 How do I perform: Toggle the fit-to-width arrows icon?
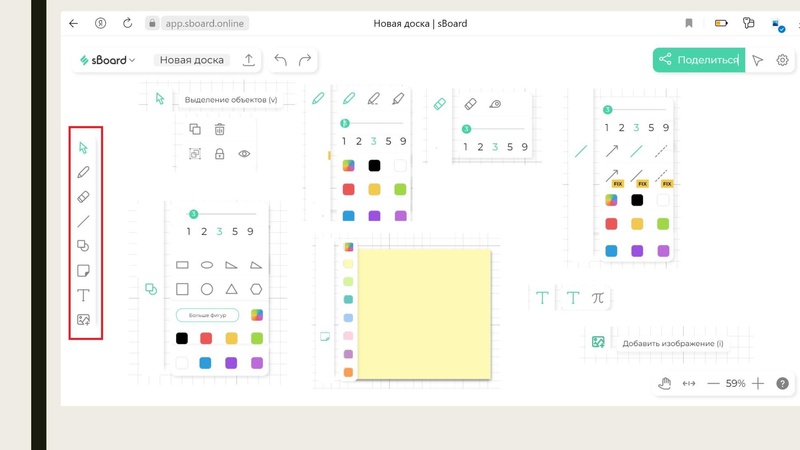[688, 383]
